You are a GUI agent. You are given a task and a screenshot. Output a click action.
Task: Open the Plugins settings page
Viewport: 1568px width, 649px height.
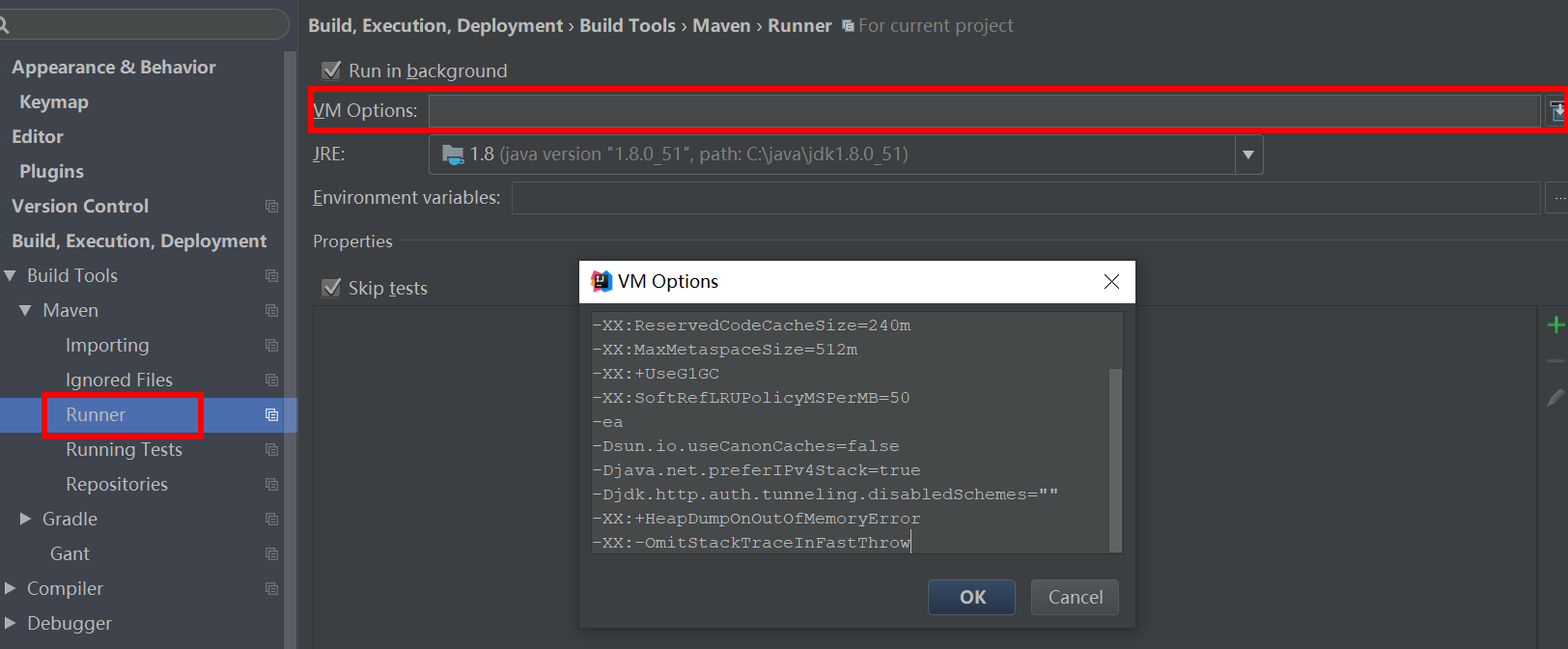[x=51, y=171]
